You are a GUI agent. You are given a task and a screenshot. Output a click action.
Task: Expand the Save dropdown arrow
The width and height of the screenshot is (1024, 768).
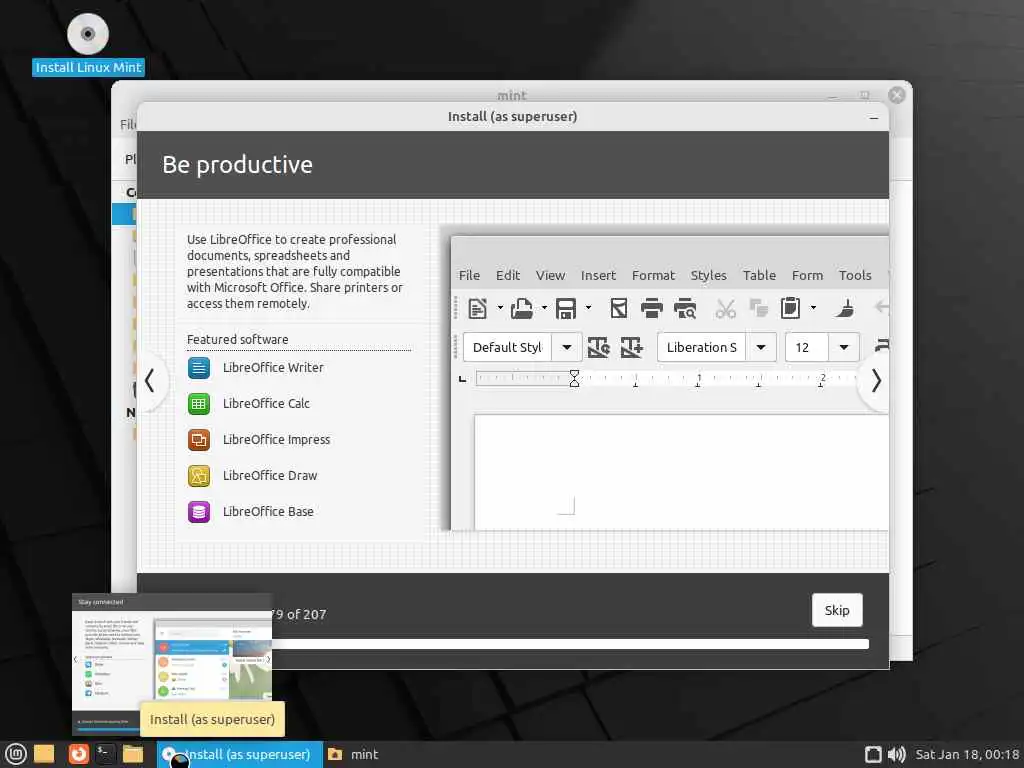pos(588,308)
